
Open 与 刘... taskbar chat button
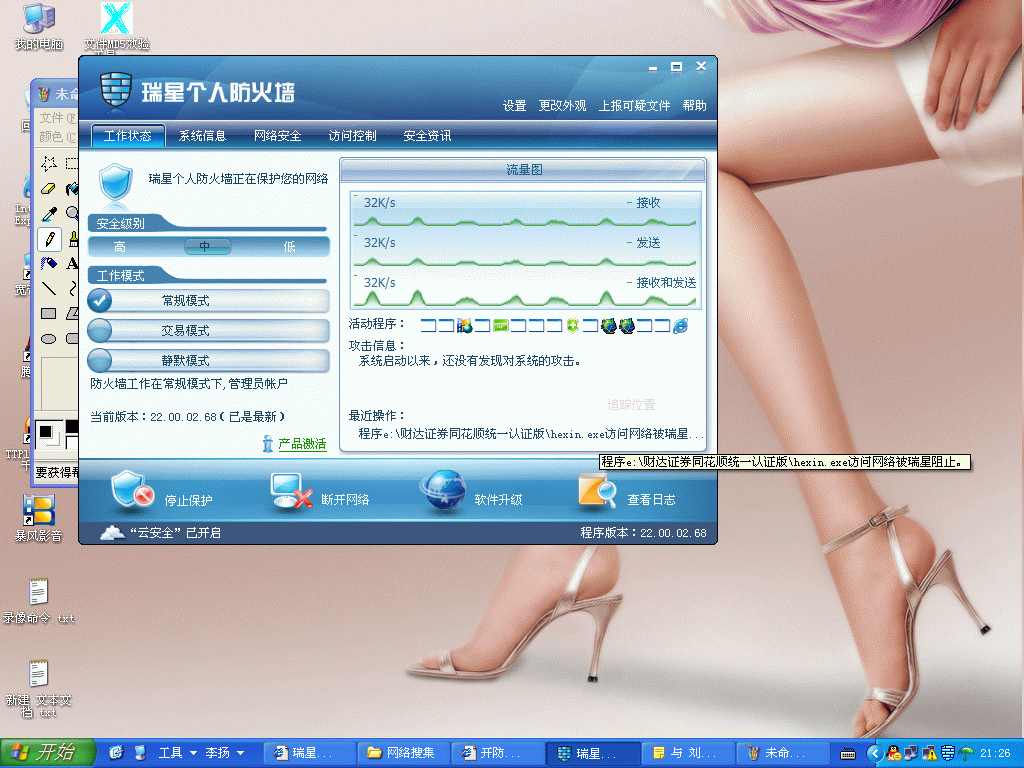[688, 753]
